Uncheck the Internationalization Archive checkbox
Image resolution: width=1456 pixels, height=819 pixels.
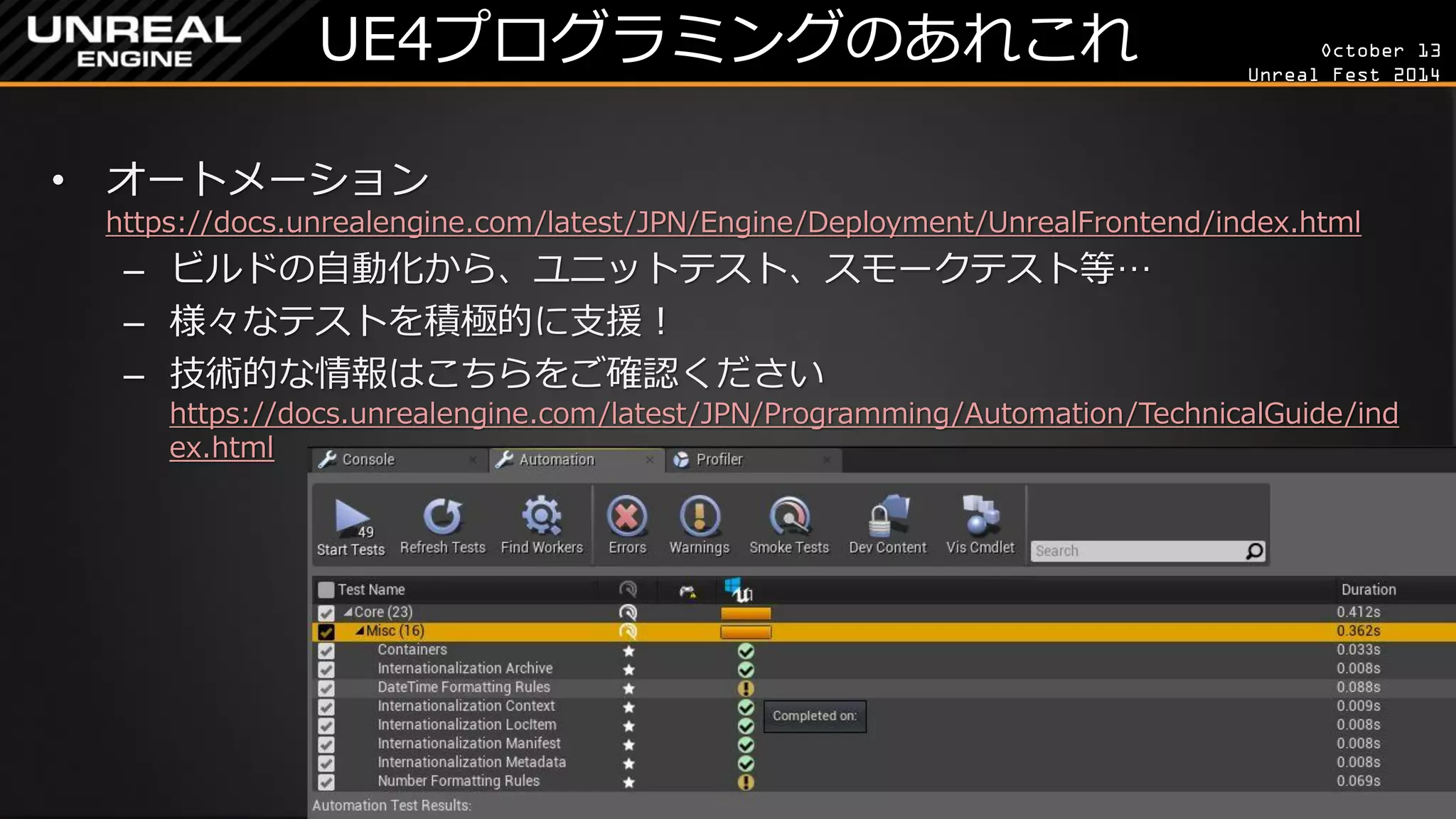[326, 669]
